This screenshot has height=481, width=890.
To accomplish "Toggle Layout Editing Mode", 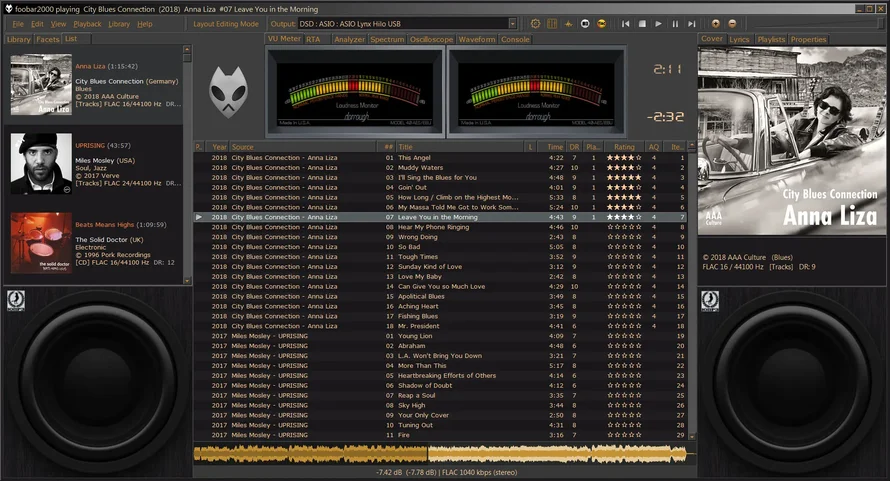I will pos(225,23).
